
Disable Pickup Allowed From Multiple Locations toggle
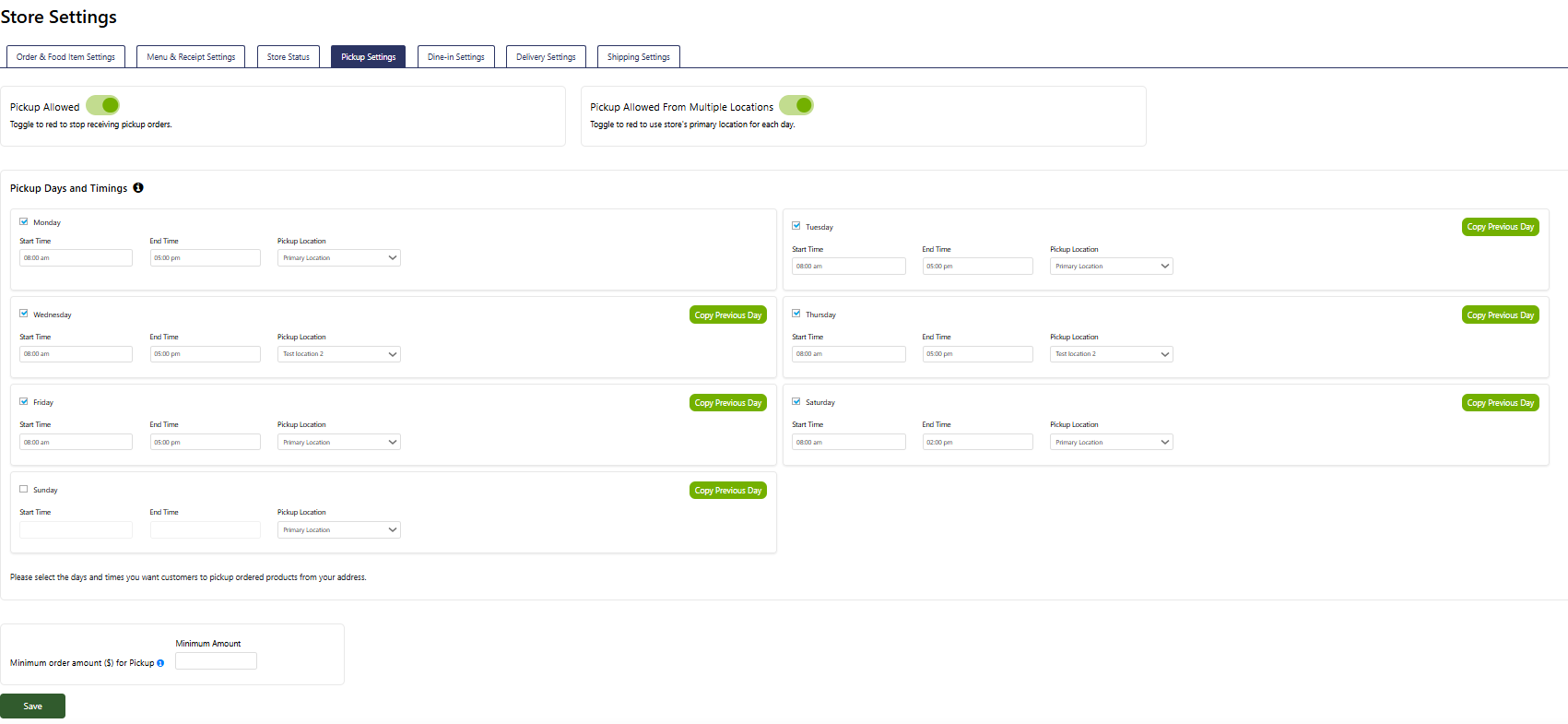click(x=796, y=106)
